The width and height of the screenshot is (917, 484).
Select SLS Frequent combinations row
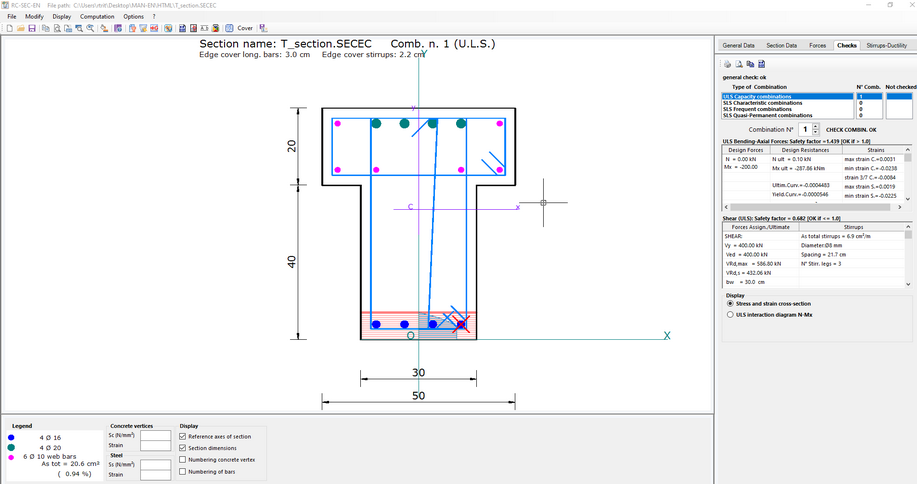tap(788, 109)
